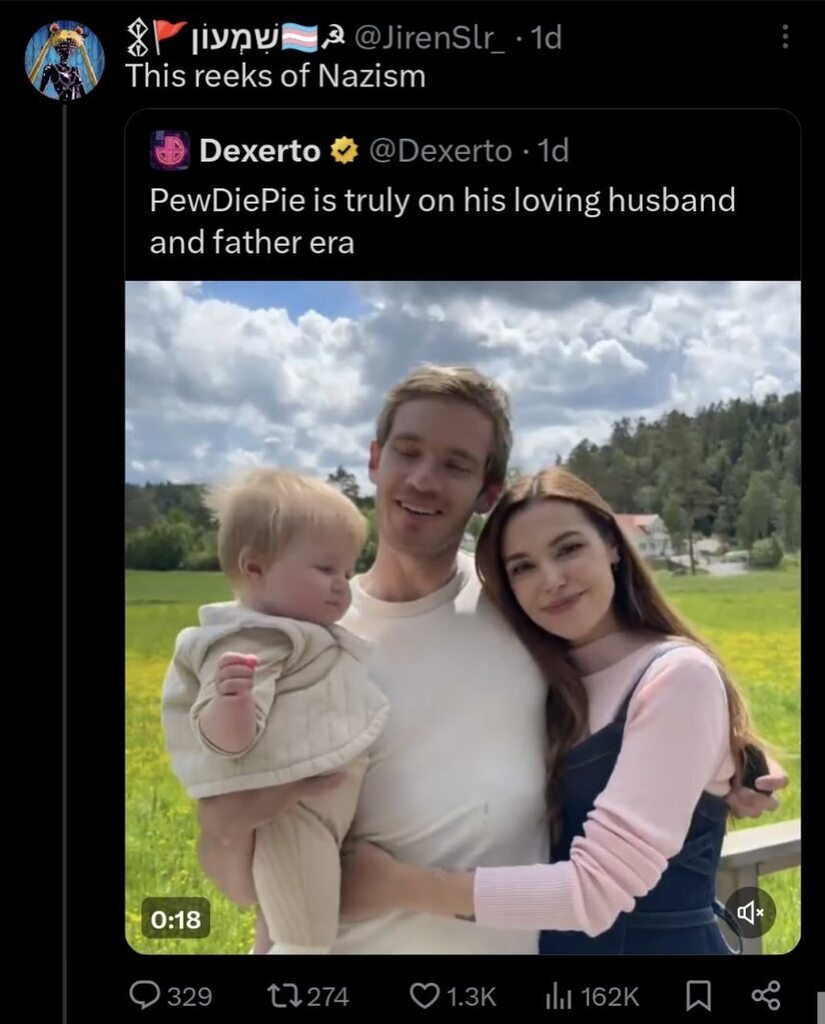Open the @JirenSlr_ profile handle

[430, 38]
